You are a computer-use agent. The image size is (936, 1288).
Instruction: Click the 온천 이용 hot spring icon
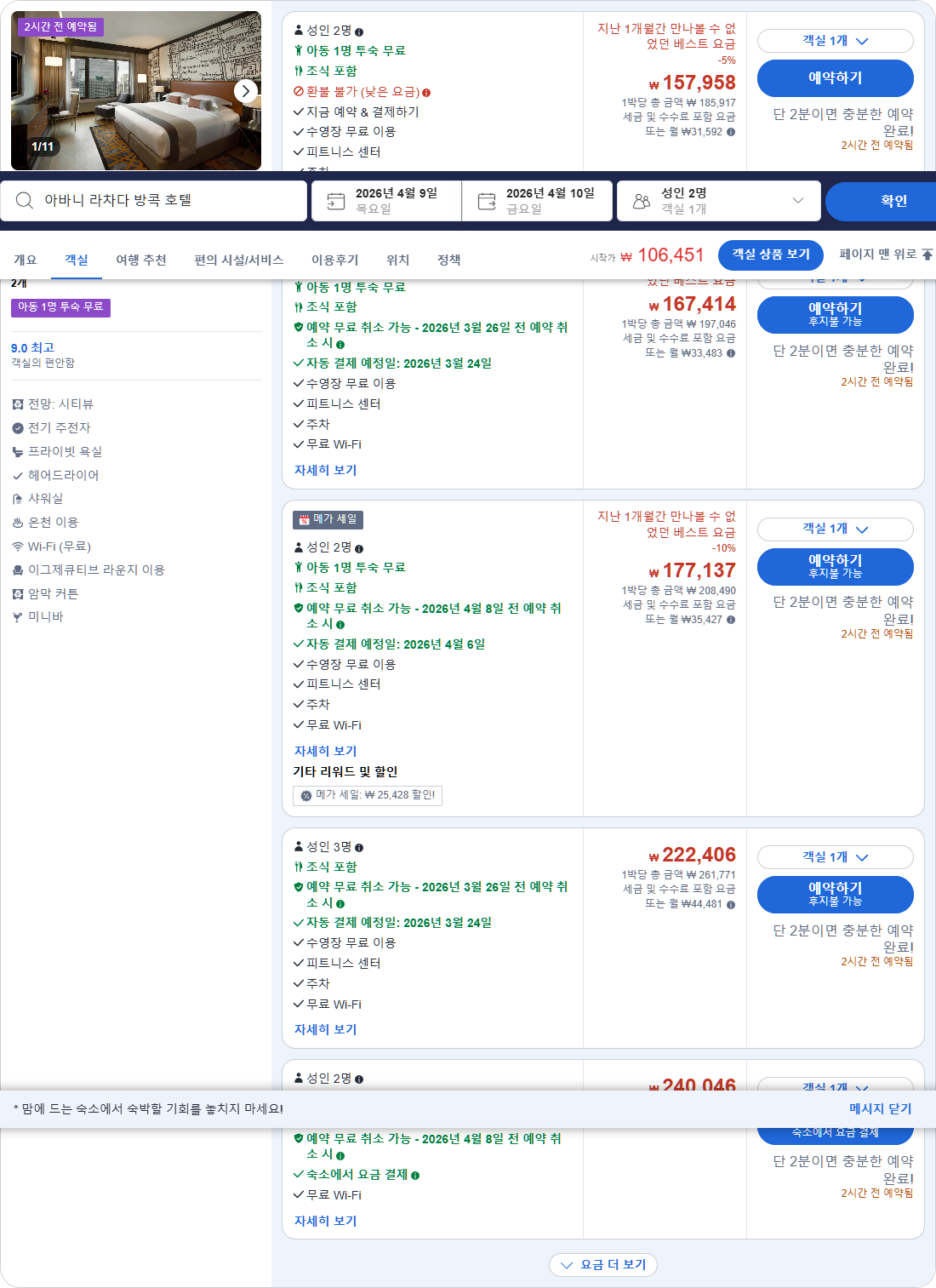(x=18, y=523)
